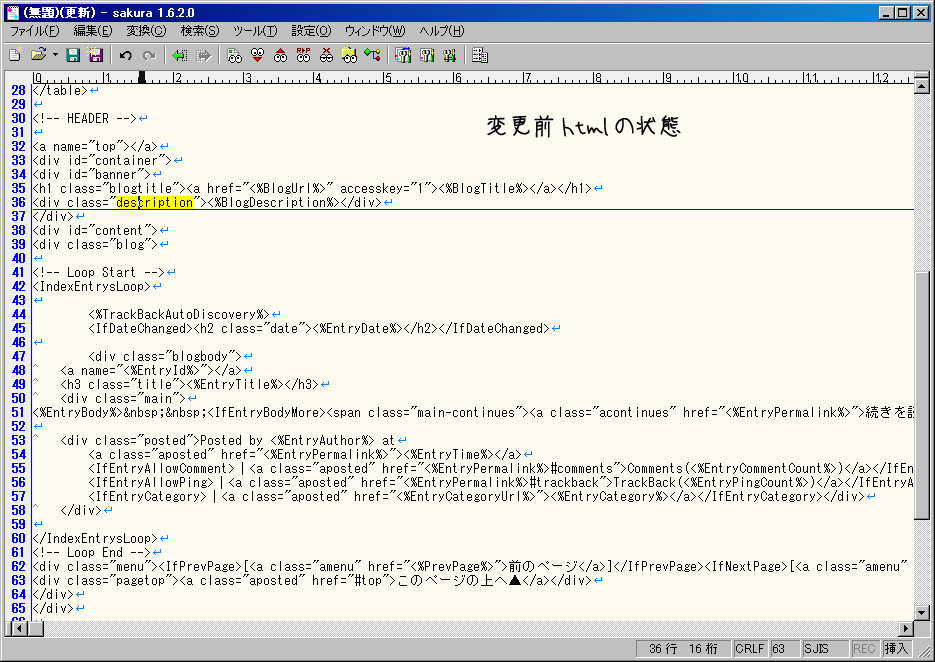Click '<div class="blogbody">' on line 47
Screen dimensions: 935x662
[x=165, y=357]
